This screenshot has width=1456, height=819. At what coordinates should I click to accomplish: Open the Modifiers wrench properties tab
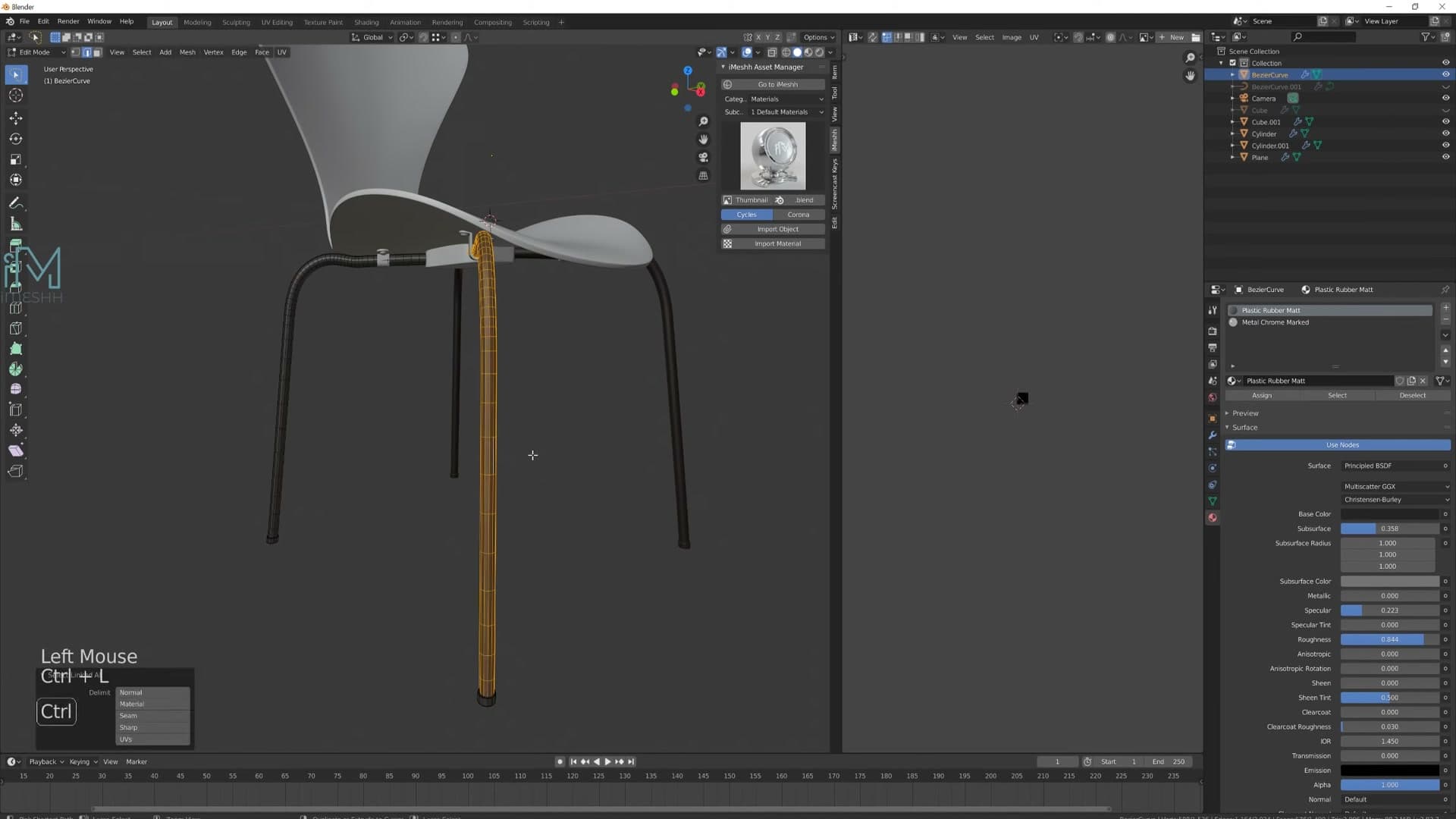(x=1212, y=435)
